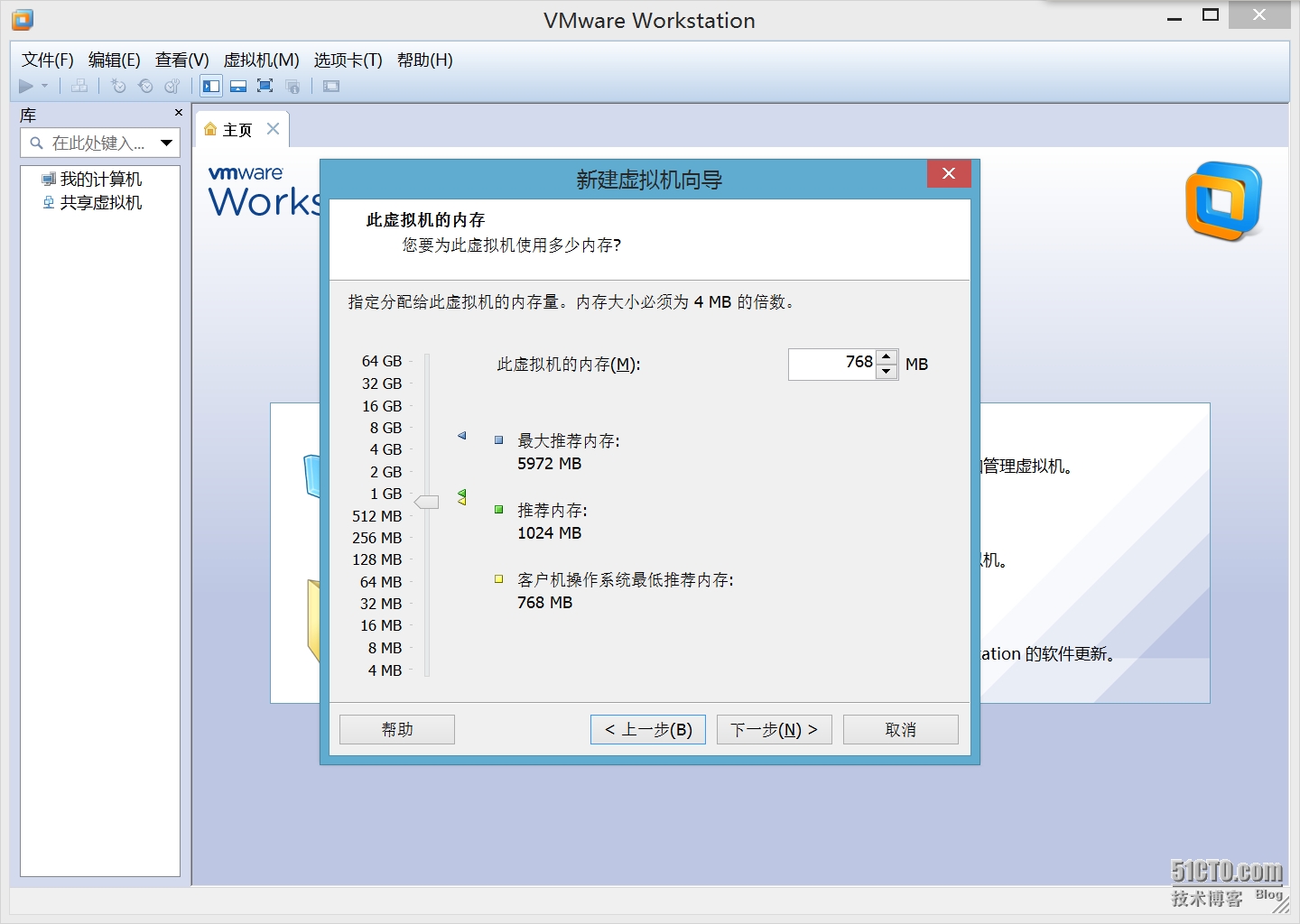This screenshot has width=1300, height=924.
Task: Click the 1 GB label on the memory scale
Action: [x=385, y=494]
